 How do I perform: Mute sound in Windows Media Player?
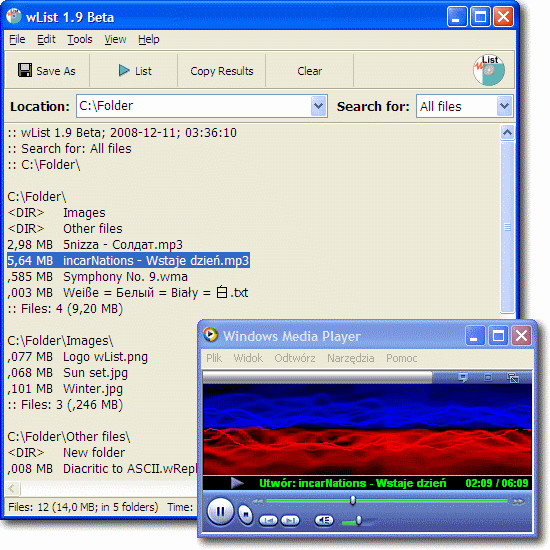coord(324,521)
